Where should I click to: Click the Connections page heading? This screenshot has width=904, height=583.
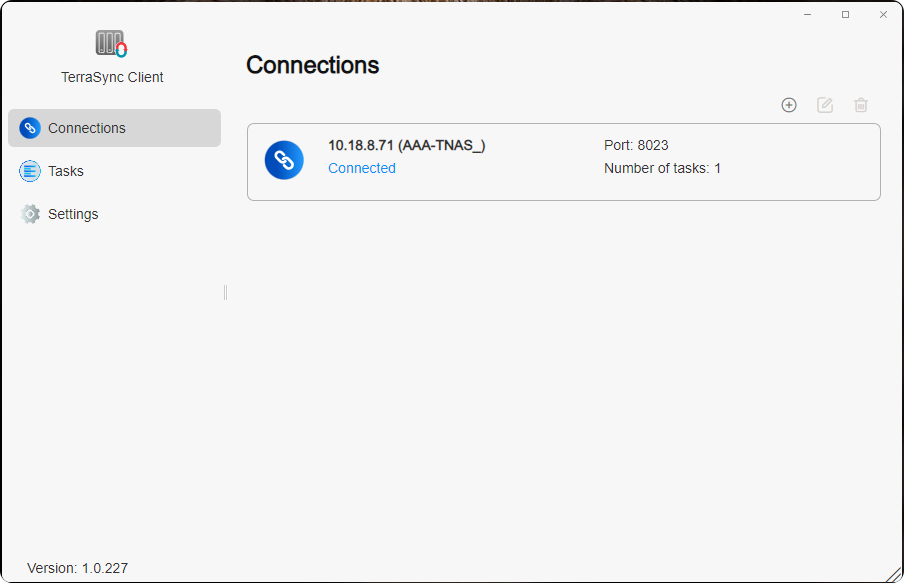pos(312,64)
